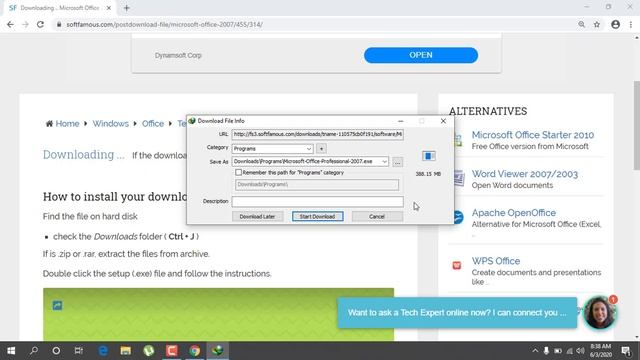Open a new Chrome tab
Screen dimensions: 640x360
(127, 8)
